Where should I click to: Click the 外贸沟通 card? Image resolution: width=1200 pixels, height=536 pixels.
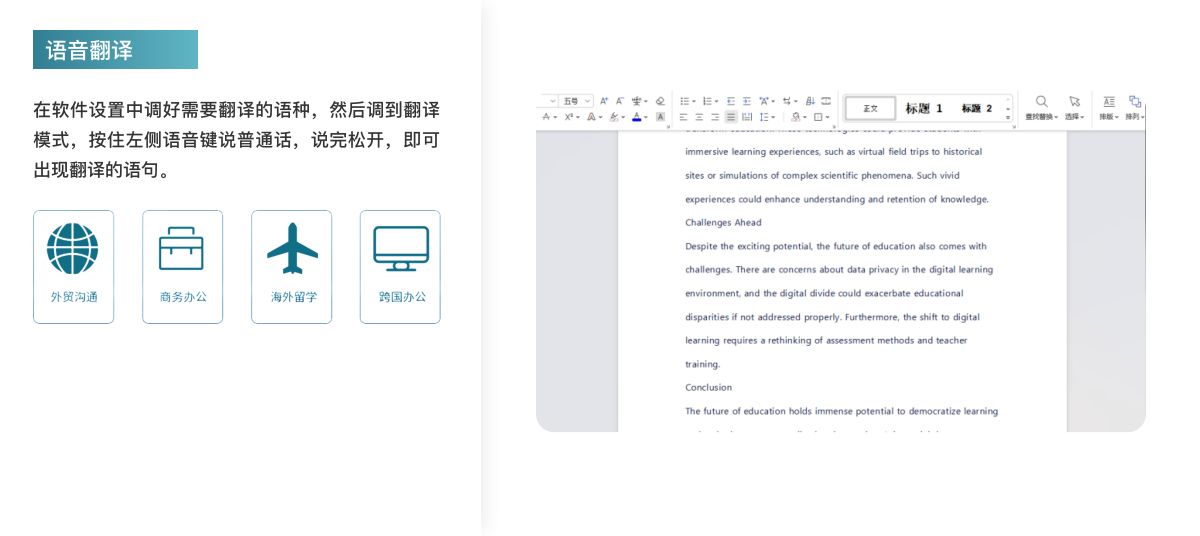(74, 267)
